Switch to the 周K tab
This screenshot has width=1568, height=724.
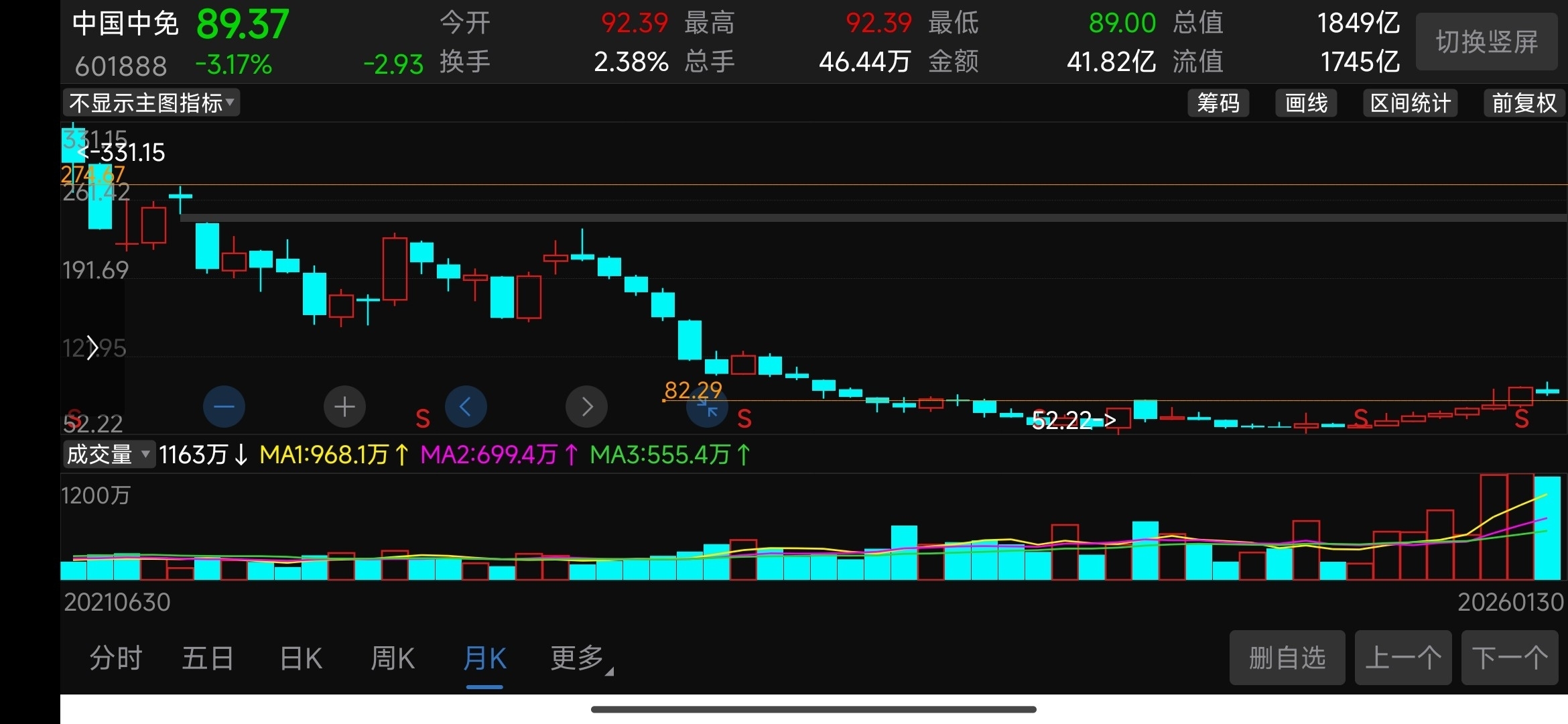(393, 658)
